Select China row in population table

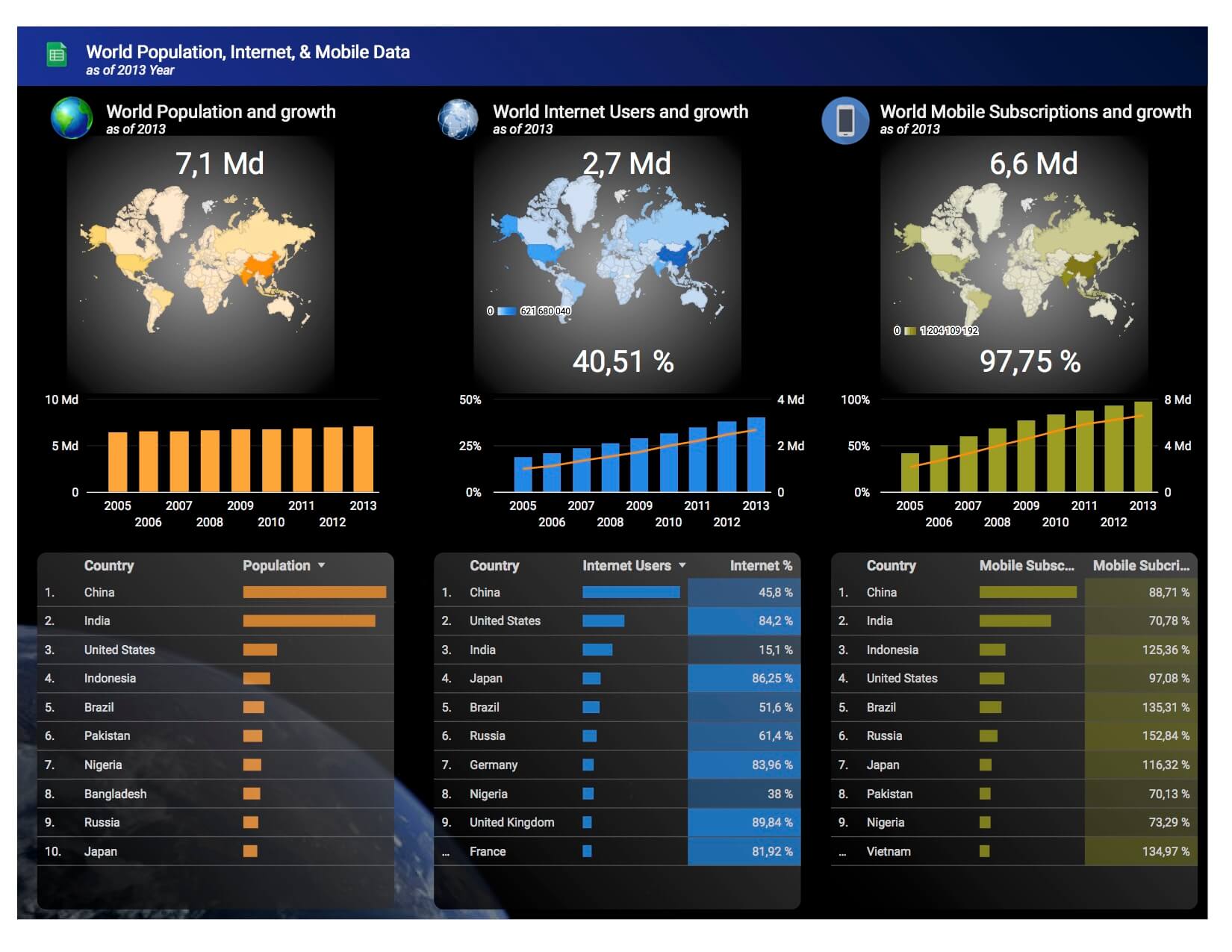pos(216,592)
